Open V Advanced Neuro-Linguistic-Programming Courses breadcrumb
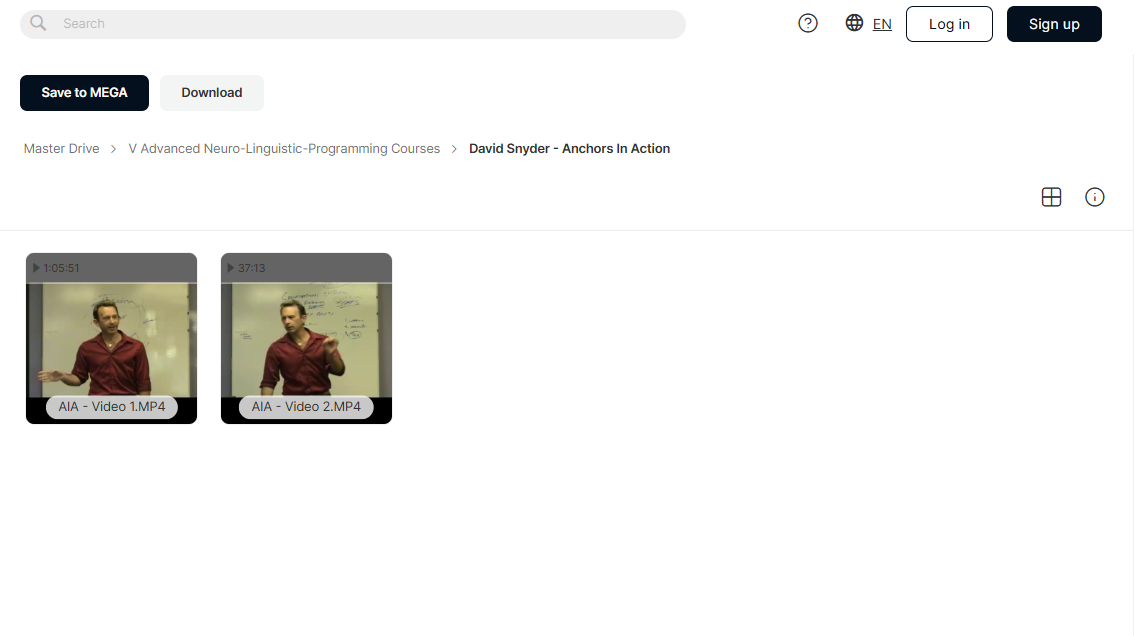The image size is (1134, 636). pyautogui.click(x=284, y=148)
